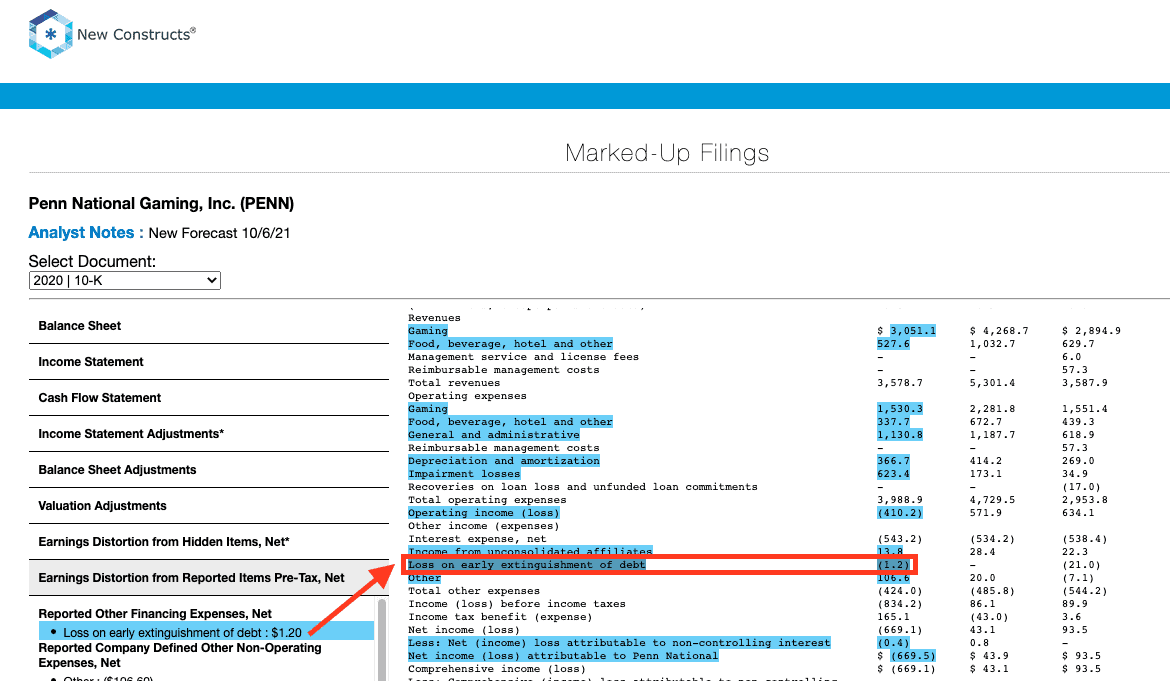Select the Loss on early extinguishment of debt : $1.20 item
1170x681 pixels.
(x=207, y=632)
